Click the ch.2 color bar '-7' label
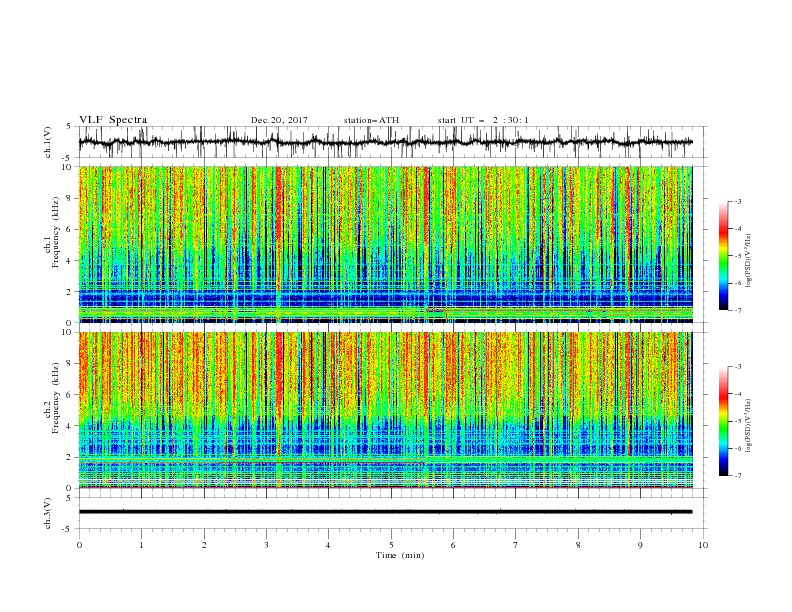 click(x=738, y=476)
